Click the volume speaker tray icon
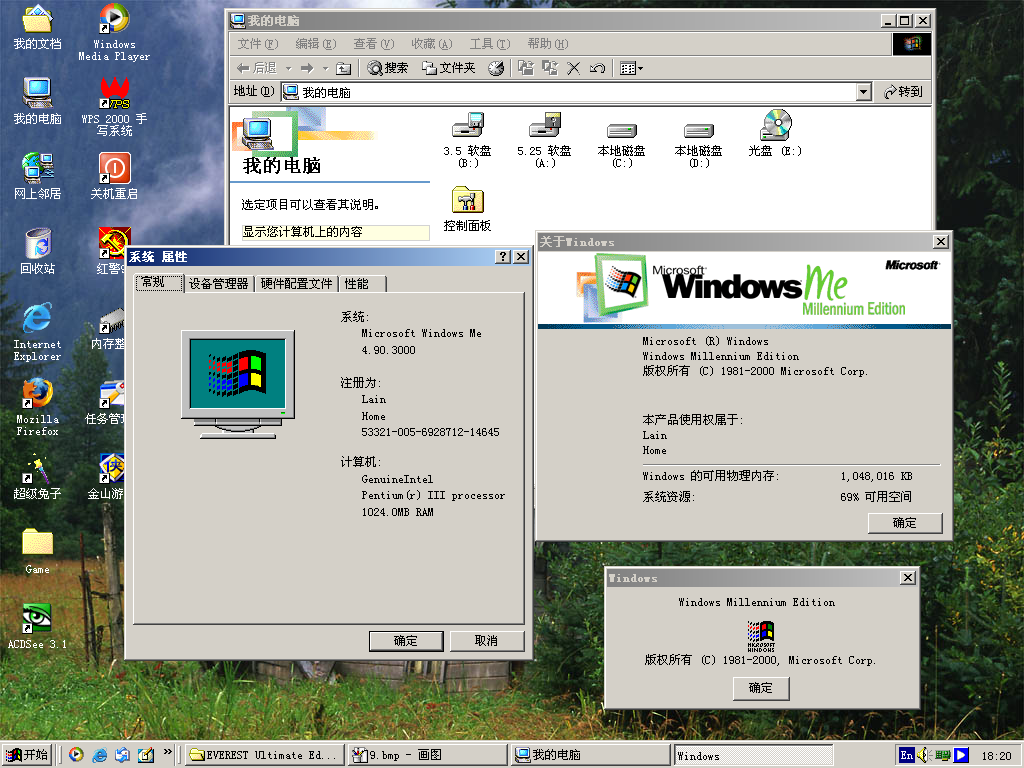 [923, 755]
